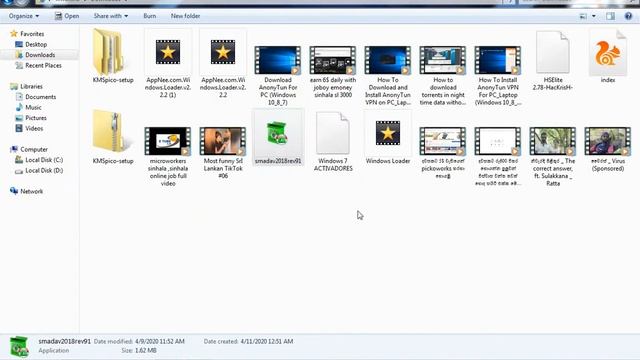Select Favorites in the navigation pane

[27, 34]
